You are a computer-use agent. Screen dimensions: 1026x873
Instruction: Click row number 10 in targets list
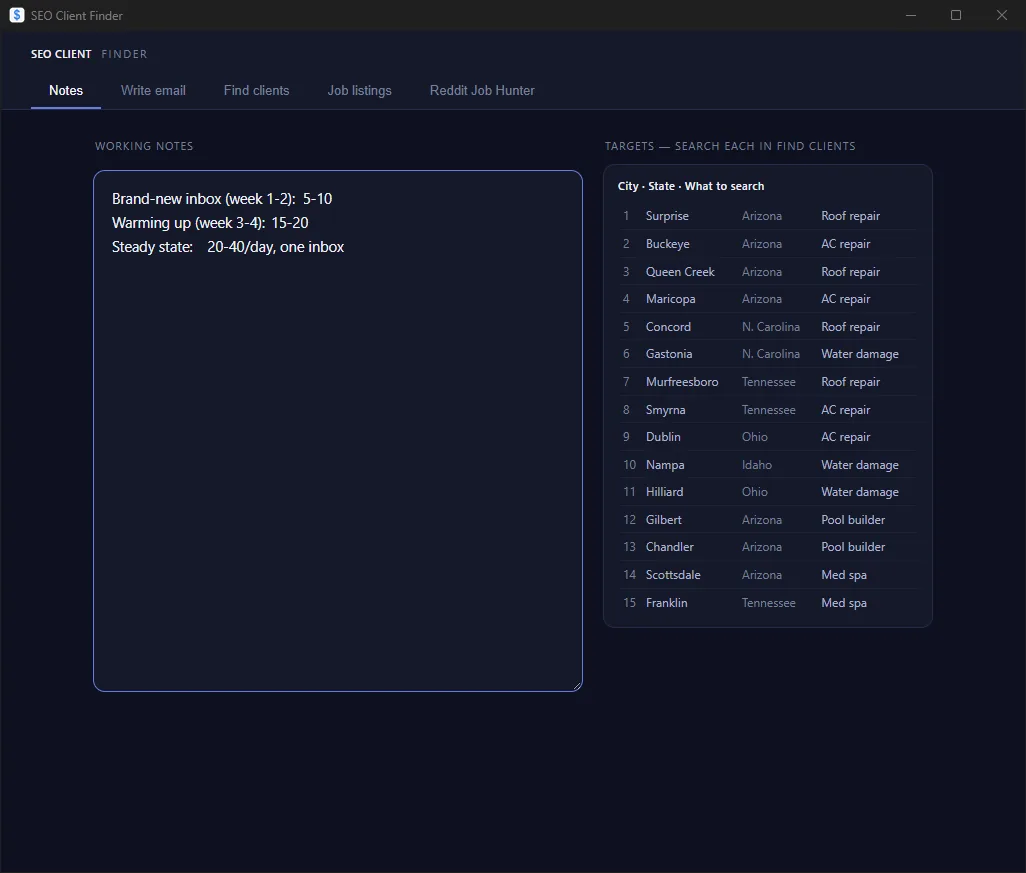(x=629, y=465)
